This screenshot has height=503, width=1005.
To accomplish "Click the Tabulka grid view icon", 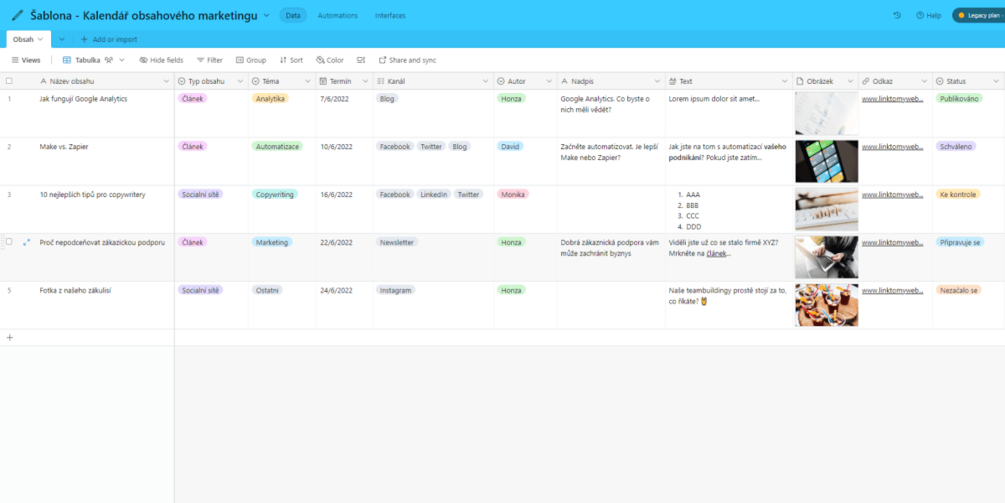I will 67,60.
